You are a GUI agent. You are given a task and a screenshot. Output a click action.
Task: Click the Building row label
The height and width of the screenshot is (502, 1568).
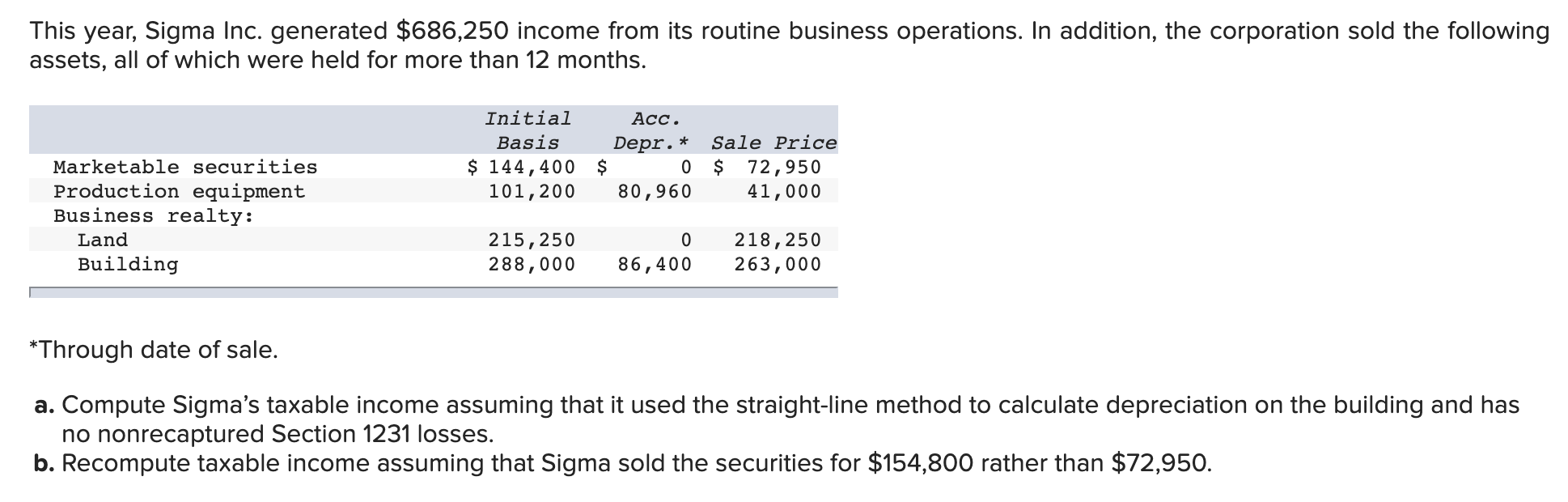(x=128, y=265)
